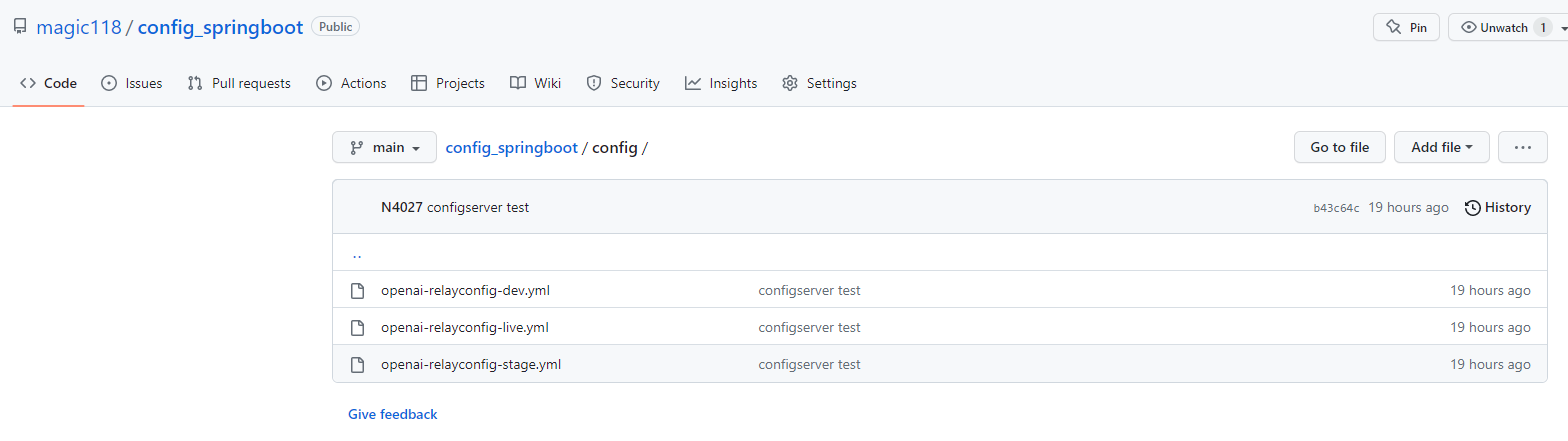The width and height of the screenshot is (1568, 441).
Task: Open the main branch dropdown
Action: 384,148
